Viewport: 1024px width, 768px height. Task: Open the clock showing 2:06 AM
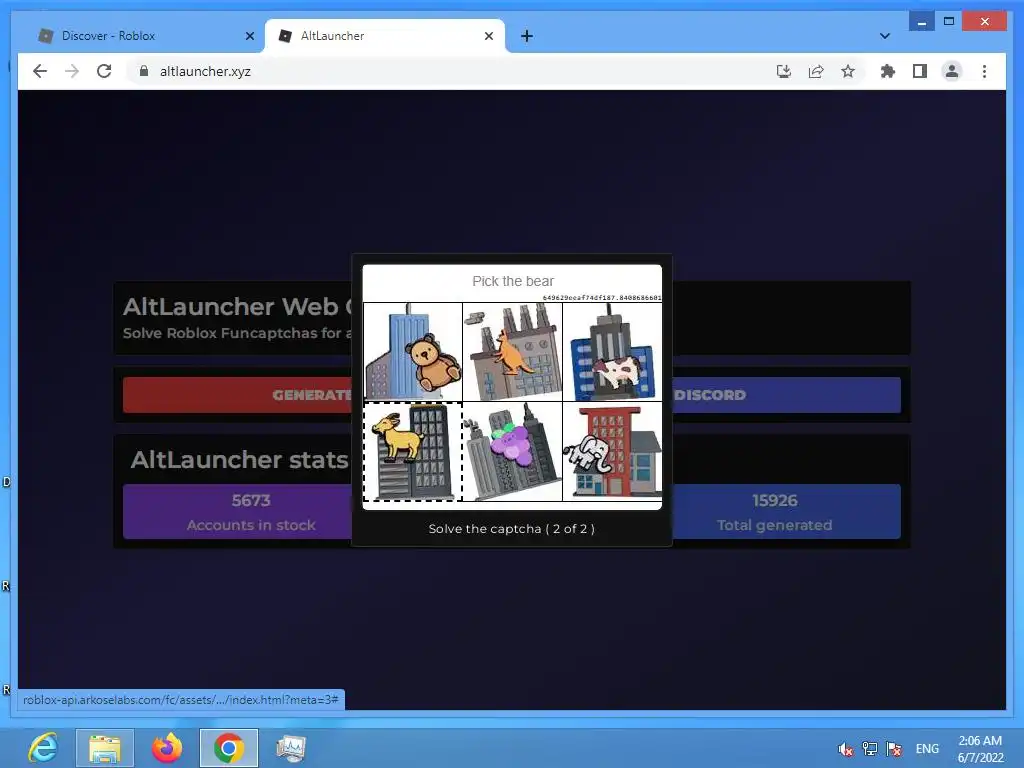coord(980,749)
